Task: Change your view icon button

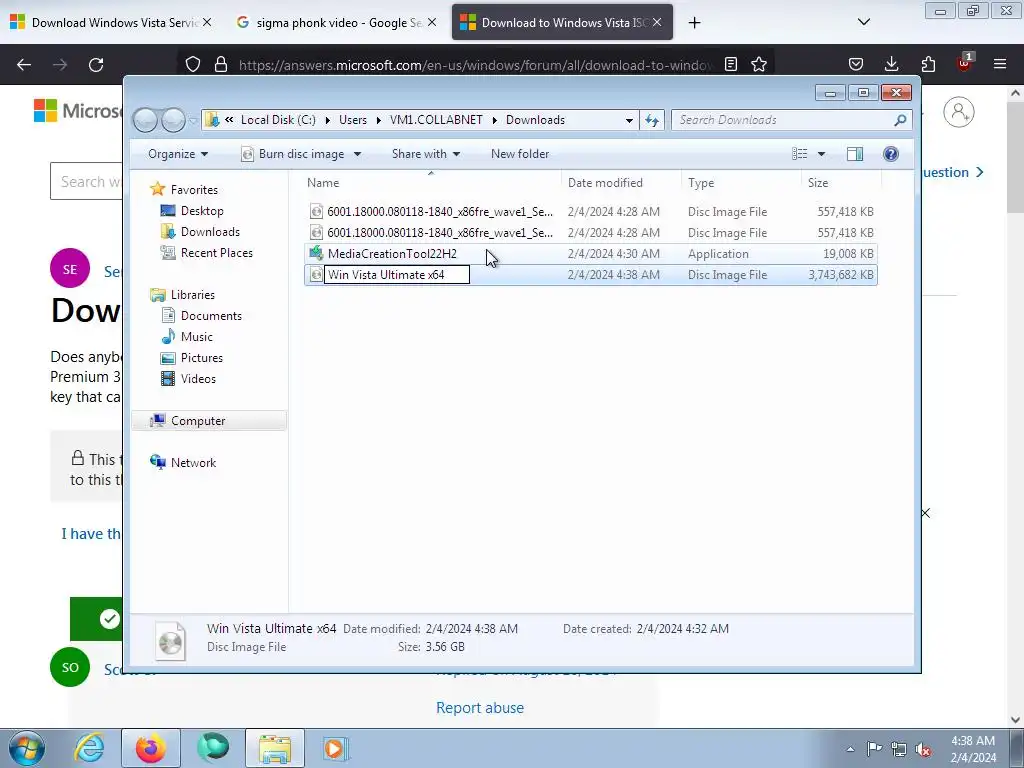Action: (799, 154)
